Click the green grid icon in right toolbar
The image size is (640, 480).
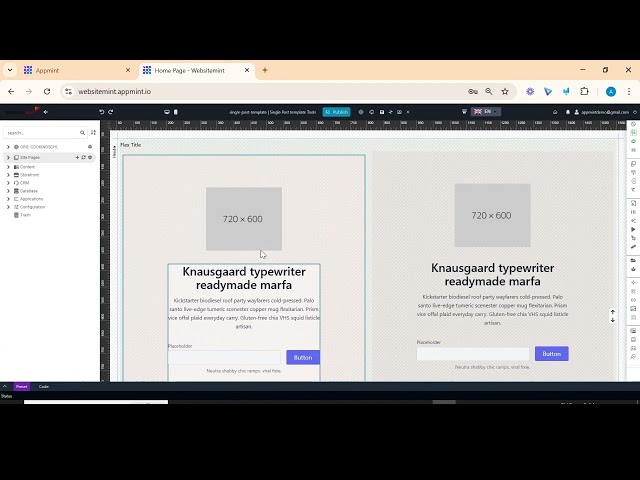pos(633,132)
